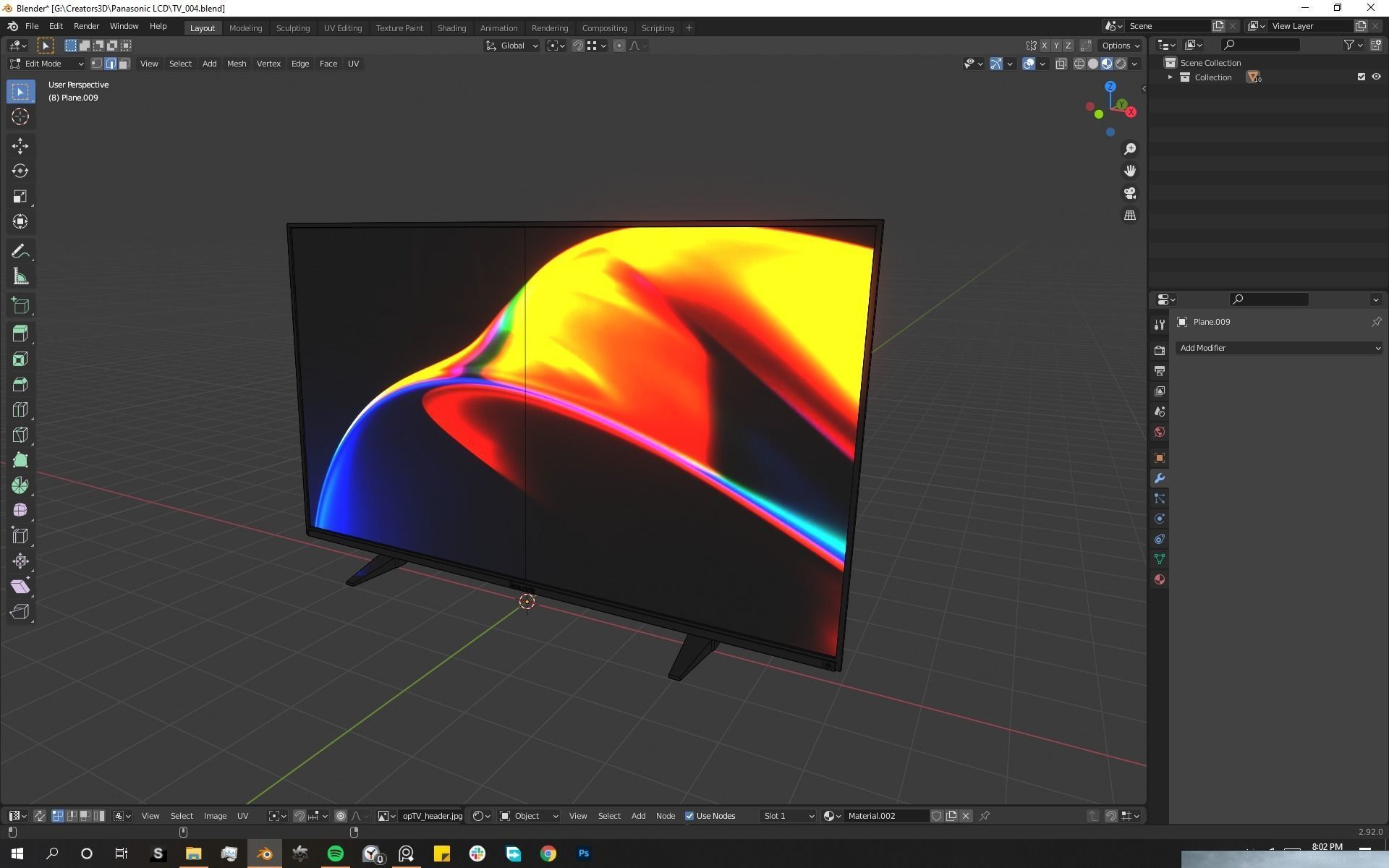Screen dimensions: 1389x868
Task: Open Face menu in viewport header
Action: tap(328, 64)
